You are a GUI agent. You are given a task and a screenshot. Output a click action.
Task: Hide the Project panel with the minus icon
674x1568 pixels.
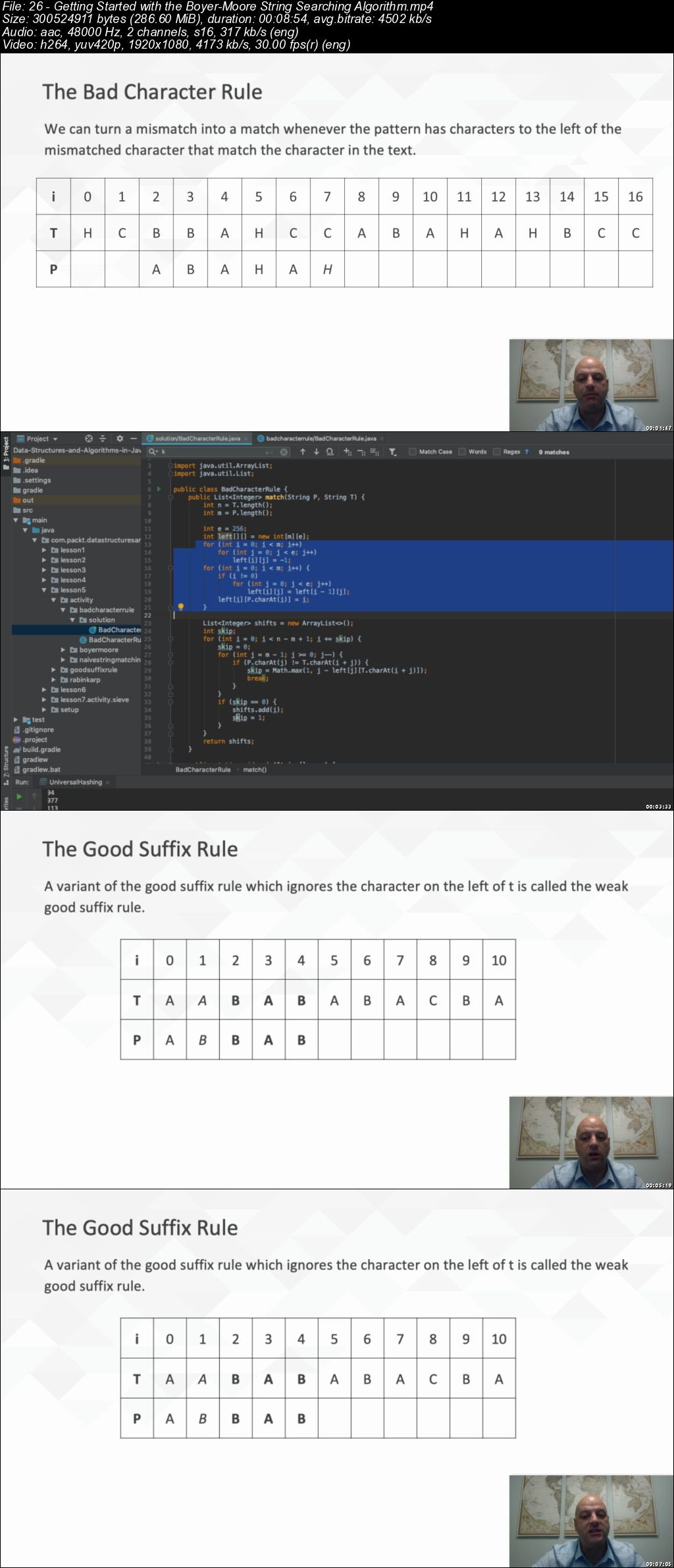tap(134, 439)
